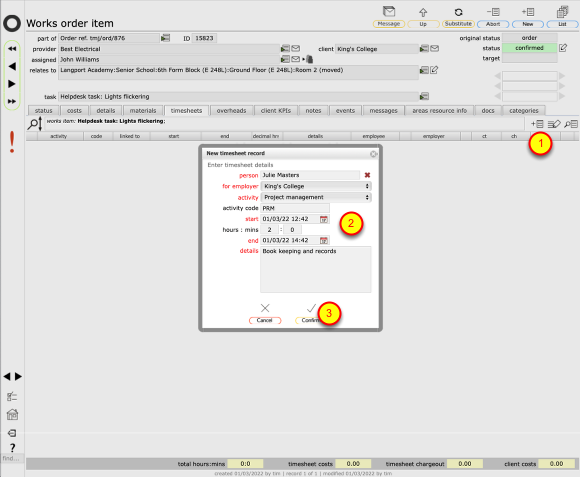Open the home building icon in sidebar

(12, 415)
